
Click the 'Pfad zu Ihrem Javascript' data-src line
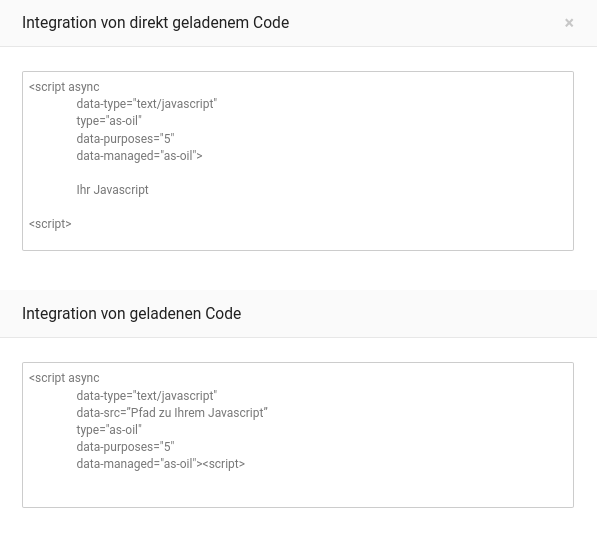point(172,413)
